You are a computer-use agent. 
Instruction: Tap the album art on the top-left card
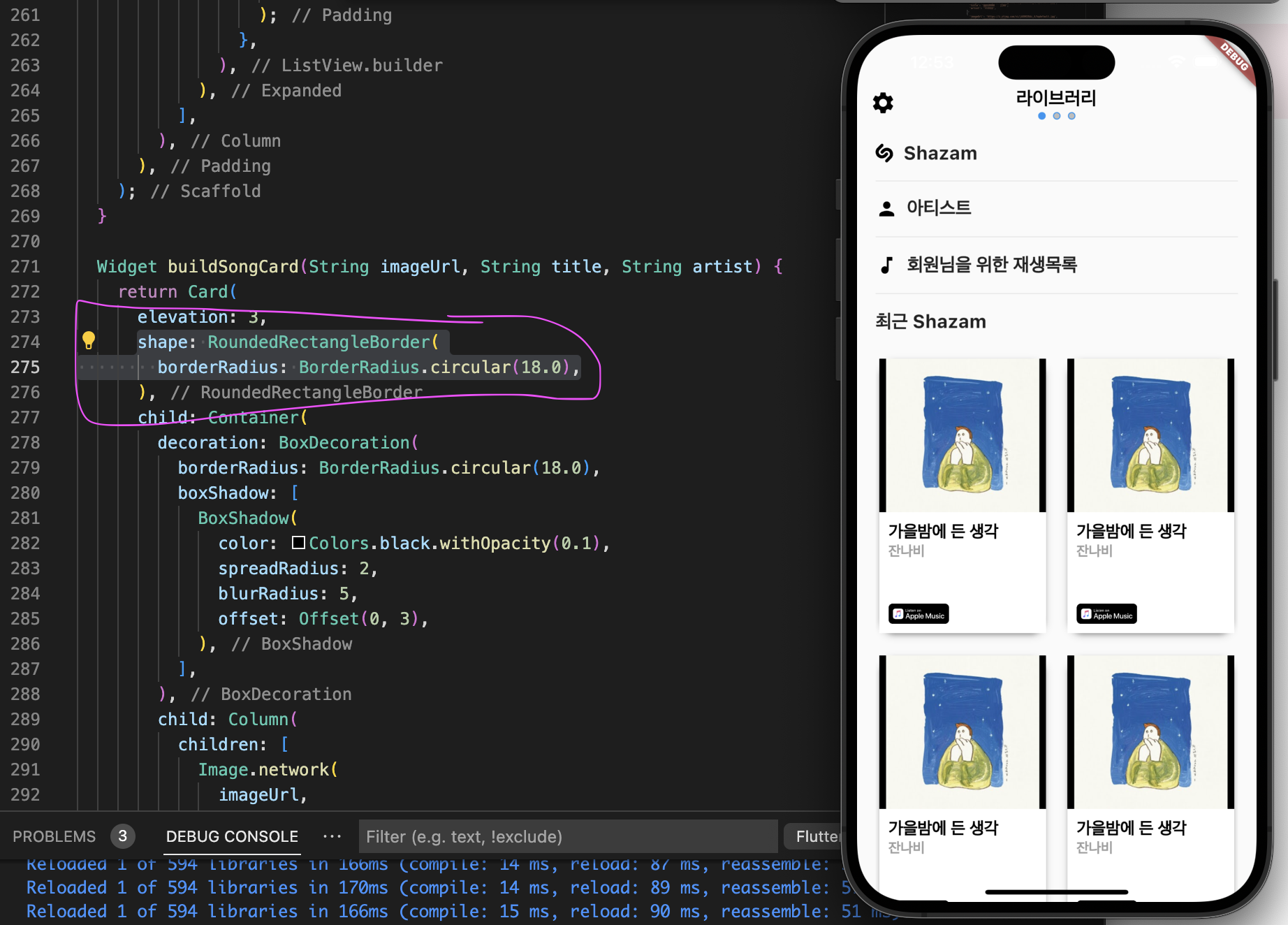tap(963, 435)
